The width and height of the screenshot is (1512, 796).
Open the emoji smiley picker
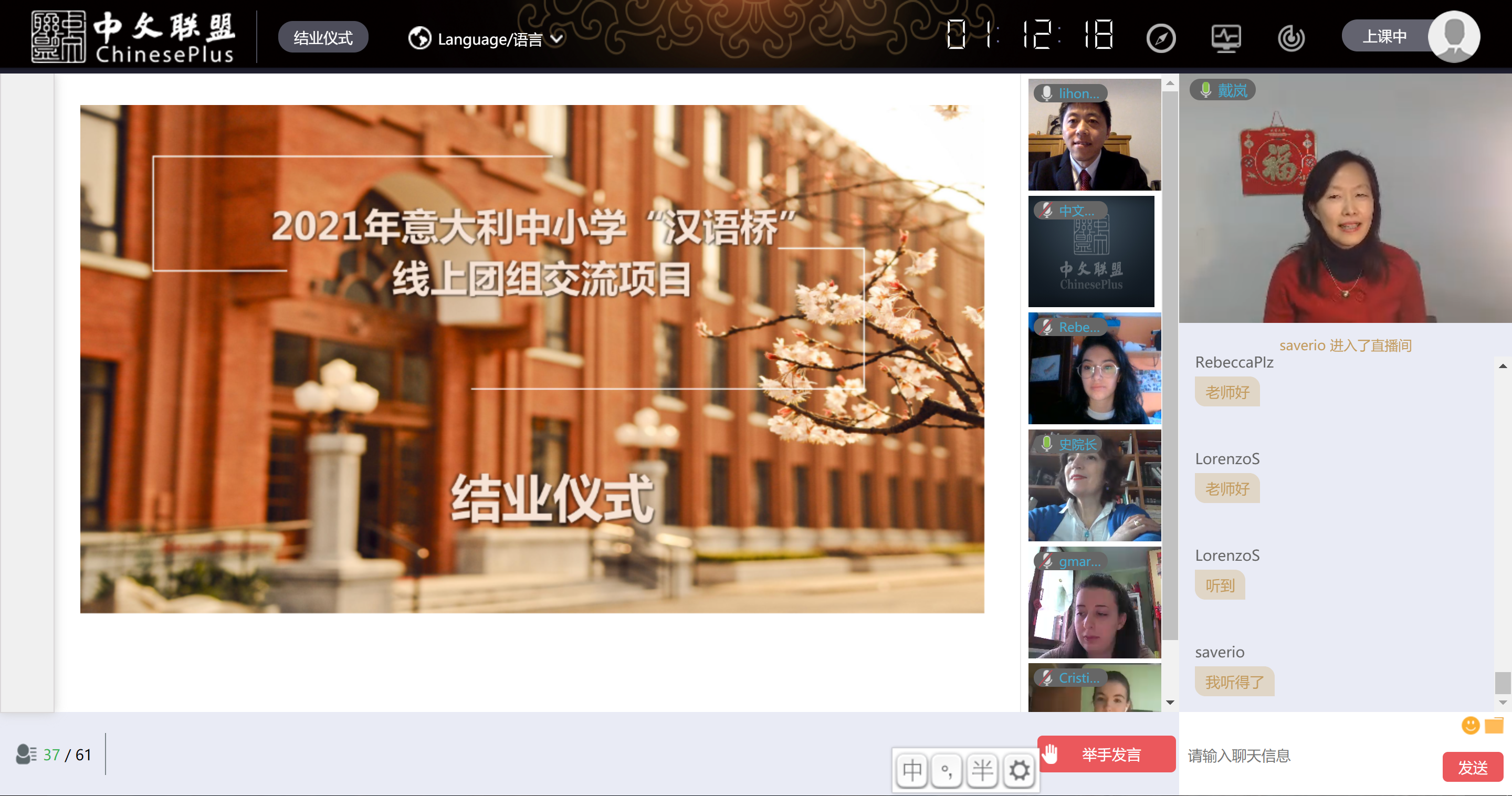pyautogui.click(x=1470, y=726)
